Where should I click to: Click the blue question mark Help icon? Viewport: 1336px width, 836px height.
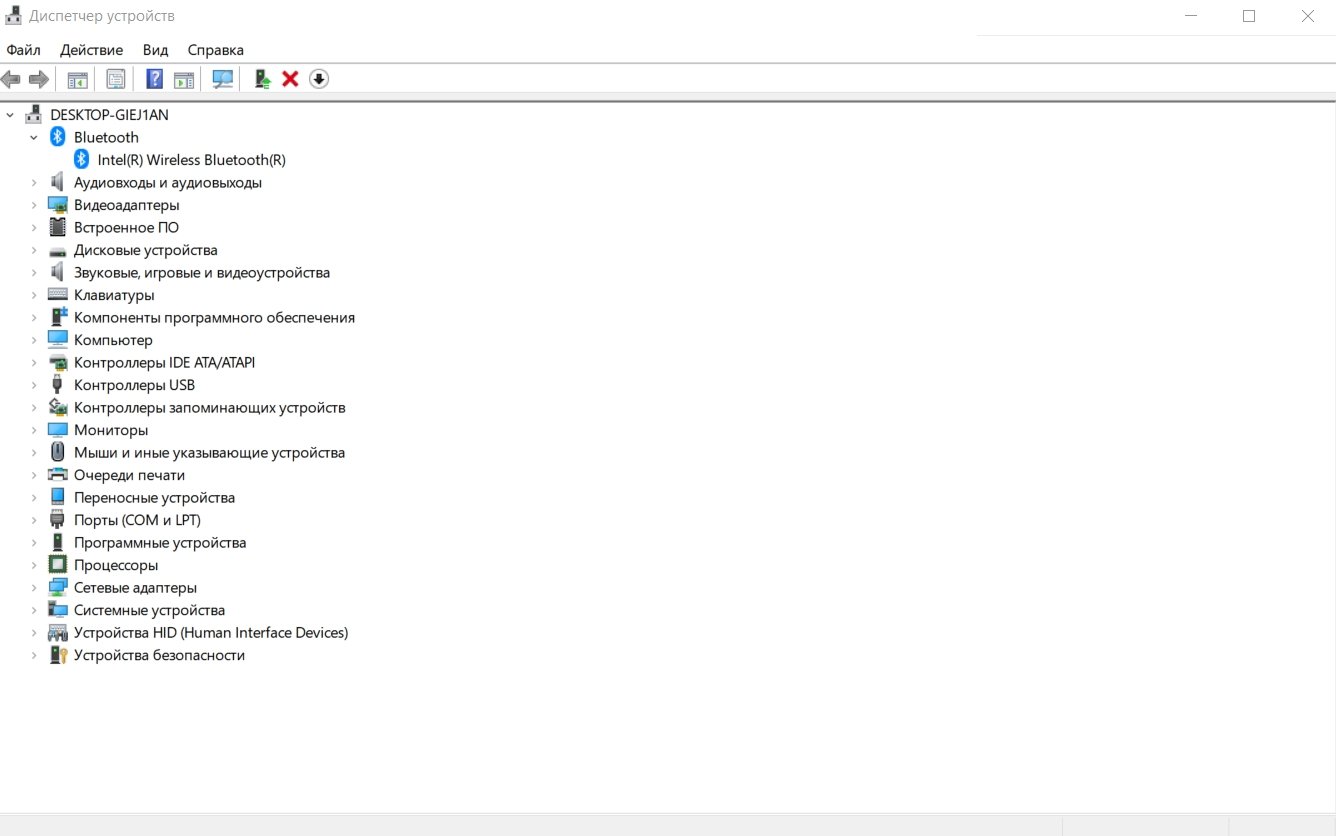[155, 79]
